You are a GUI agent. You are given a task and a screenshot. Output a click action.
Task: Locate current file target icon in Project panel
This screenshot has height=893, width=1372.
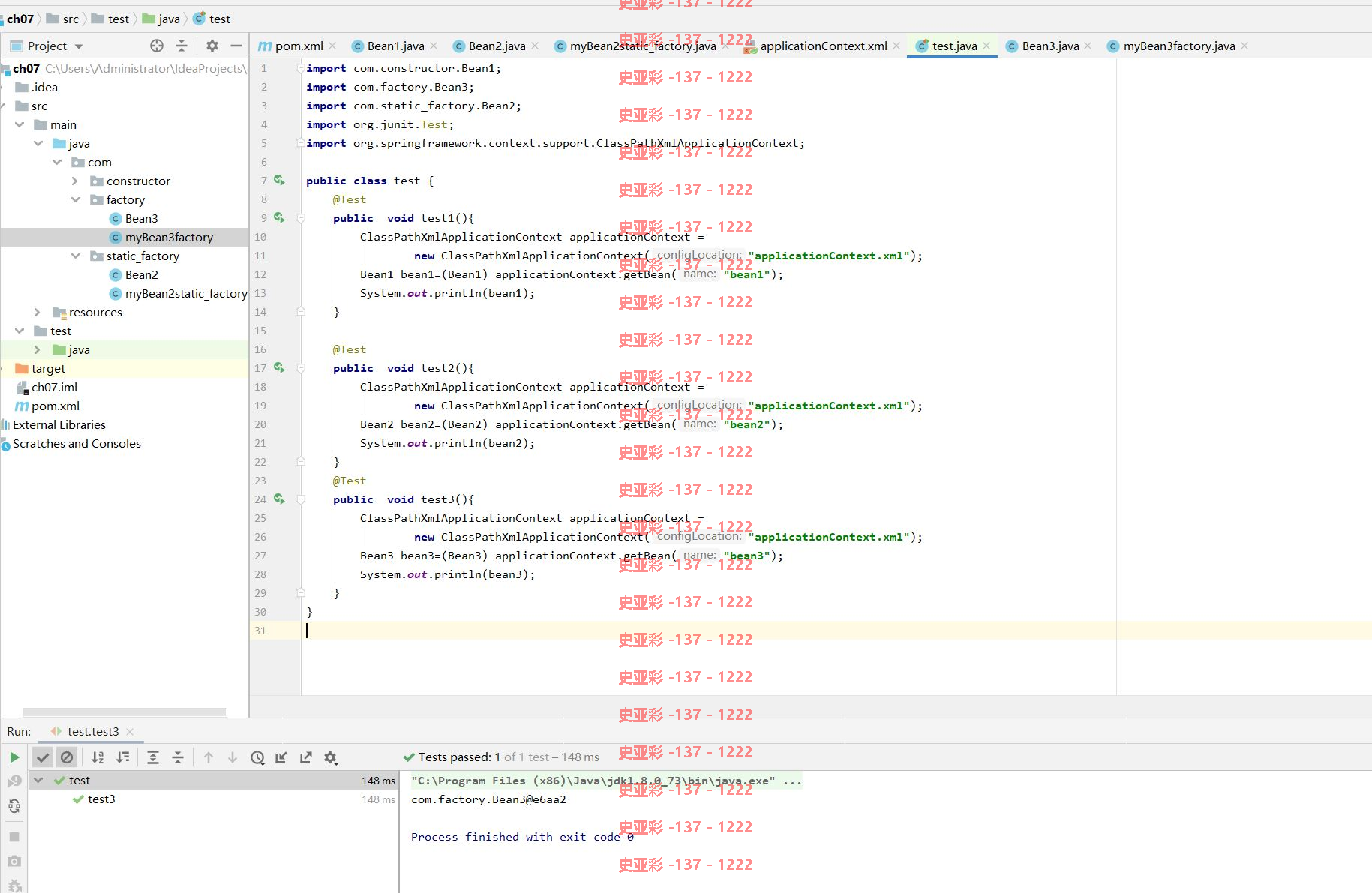click(x=157, y=46)
